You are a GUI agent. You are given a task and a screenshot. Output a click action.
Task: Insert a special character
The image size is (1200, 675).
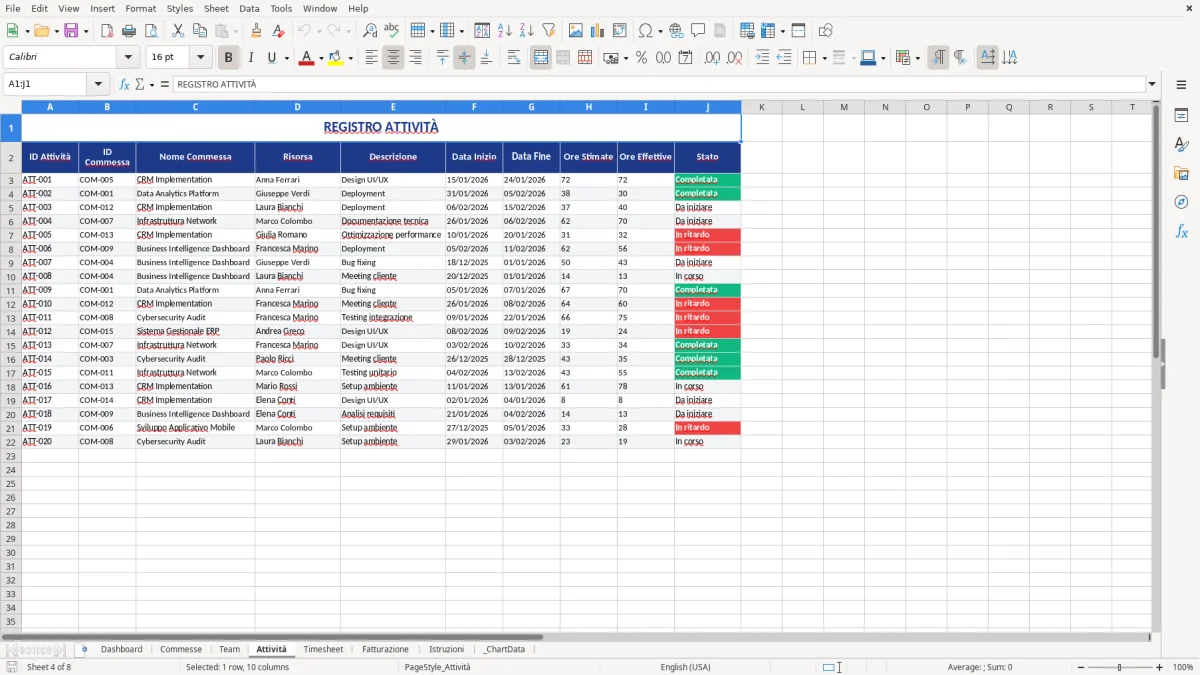(x=645, y=30)
